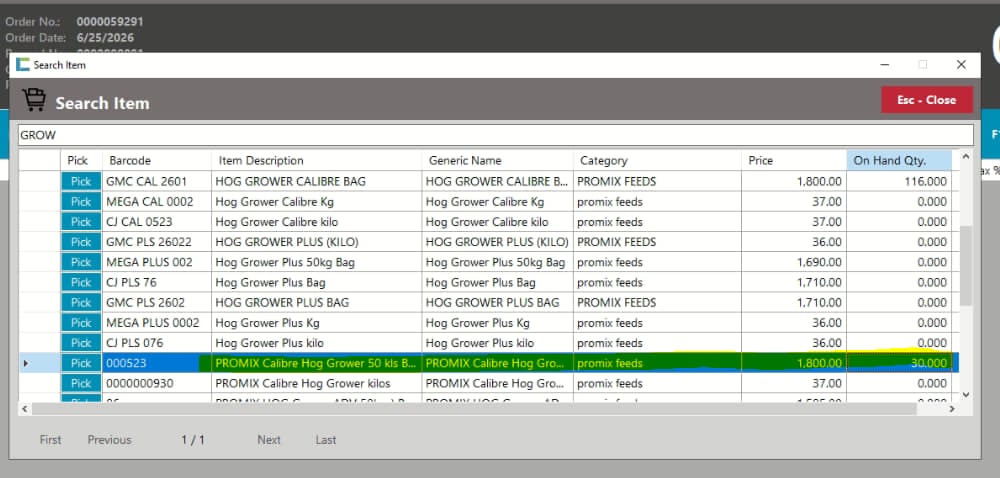Sort by the Item Description column header
Viewport: 1000px width, 478px height.
pos(316,161)
